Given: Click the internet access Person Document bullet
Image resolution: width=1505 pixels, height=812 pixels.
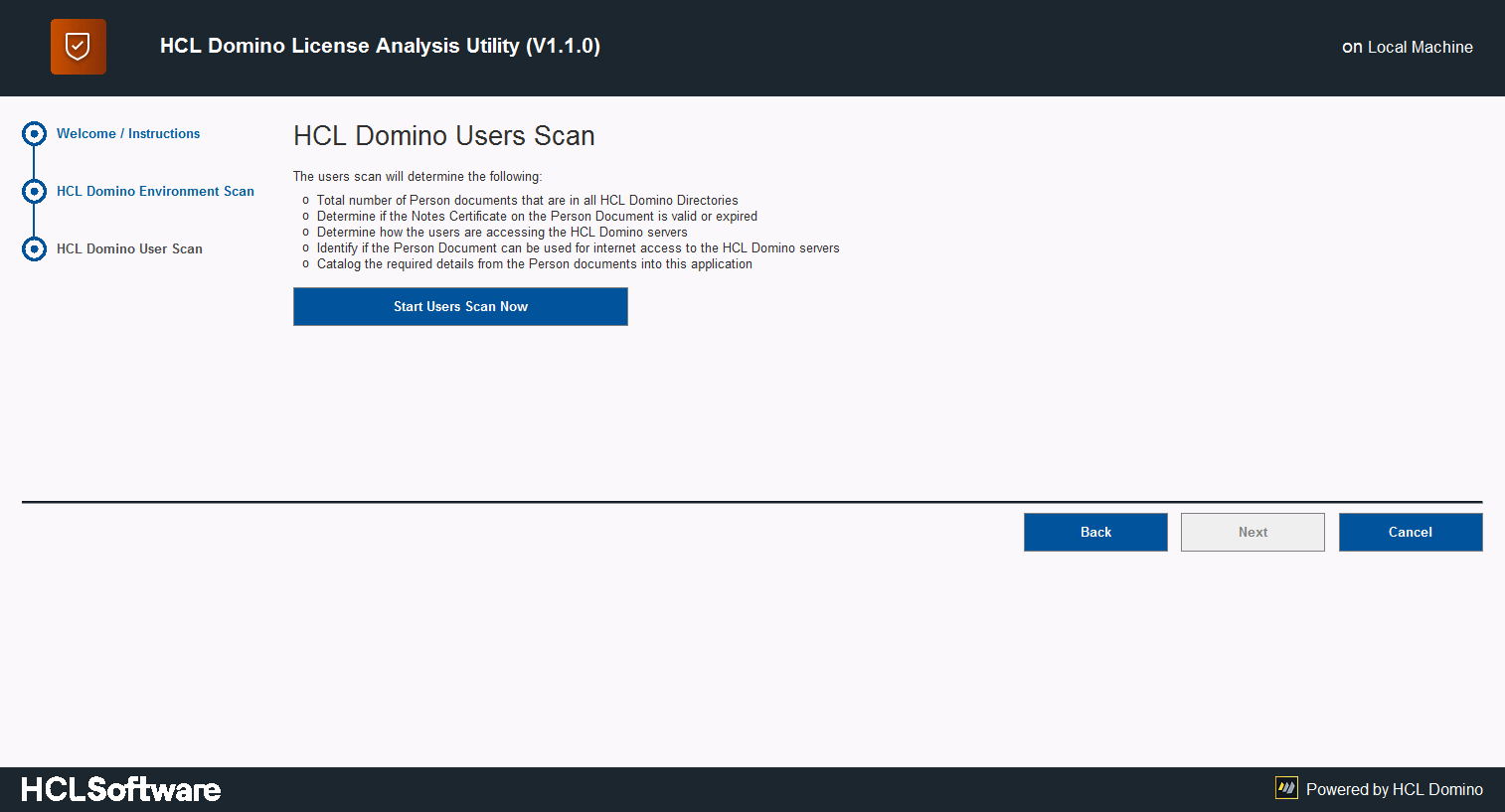Looking at the screenshot, I should pyautogui.click(x=578, y=247).
